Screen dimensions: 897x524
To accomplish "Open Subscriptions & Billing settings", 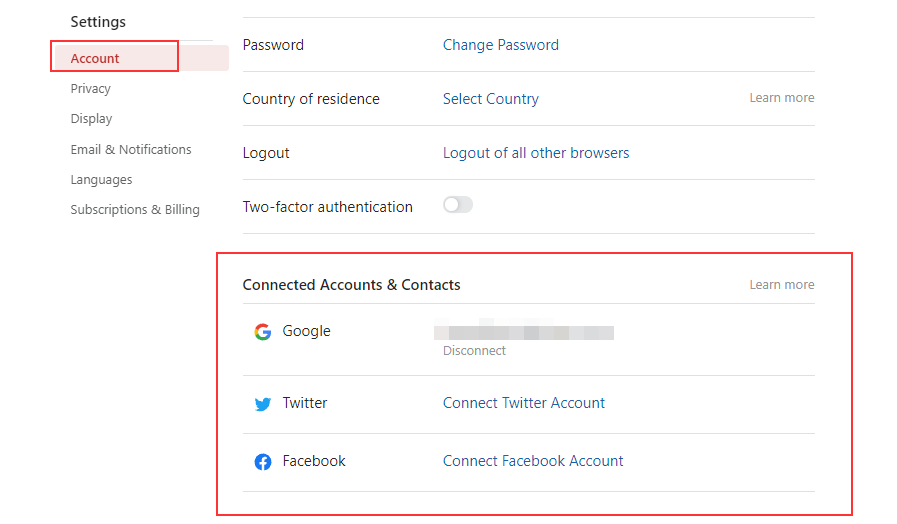I will pyautogui.click(x=135, y=210).
